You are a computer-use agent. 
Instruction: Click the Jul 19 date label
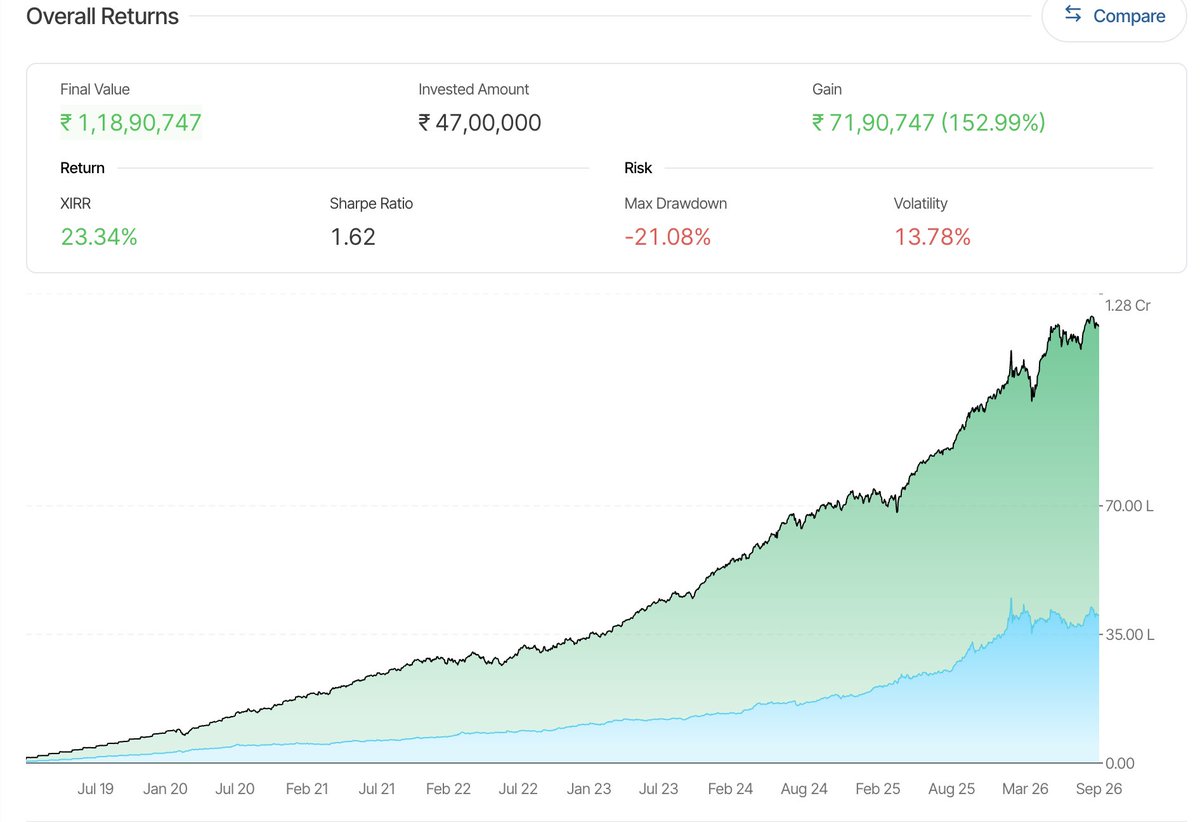(x=95, y=789)
